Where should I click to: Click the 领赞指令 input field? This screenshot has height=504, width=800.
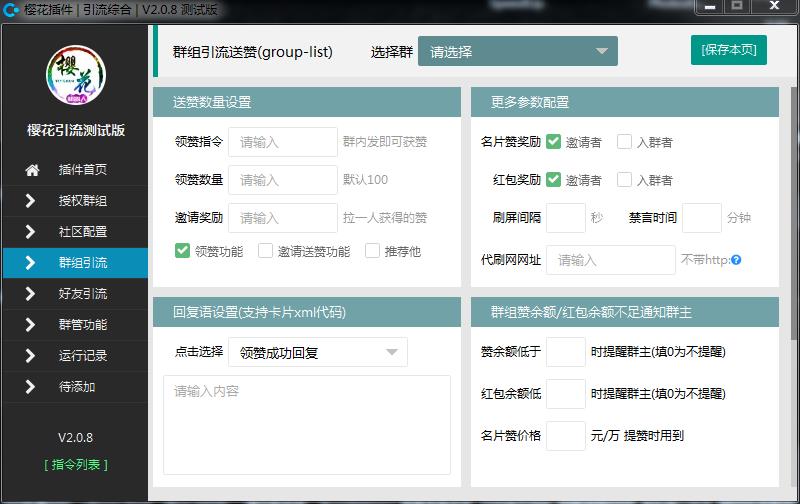tap(283, 142)
